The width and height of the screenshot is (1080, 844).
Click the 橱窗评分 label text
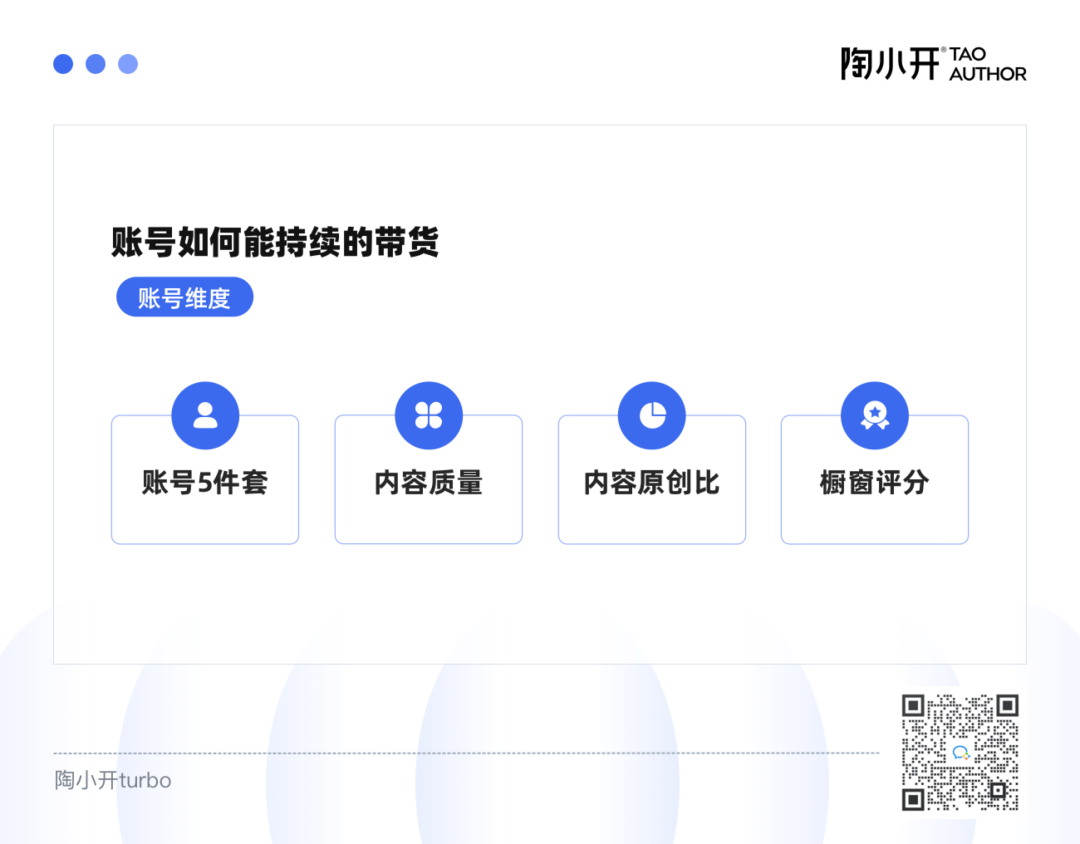click(875, 482)
